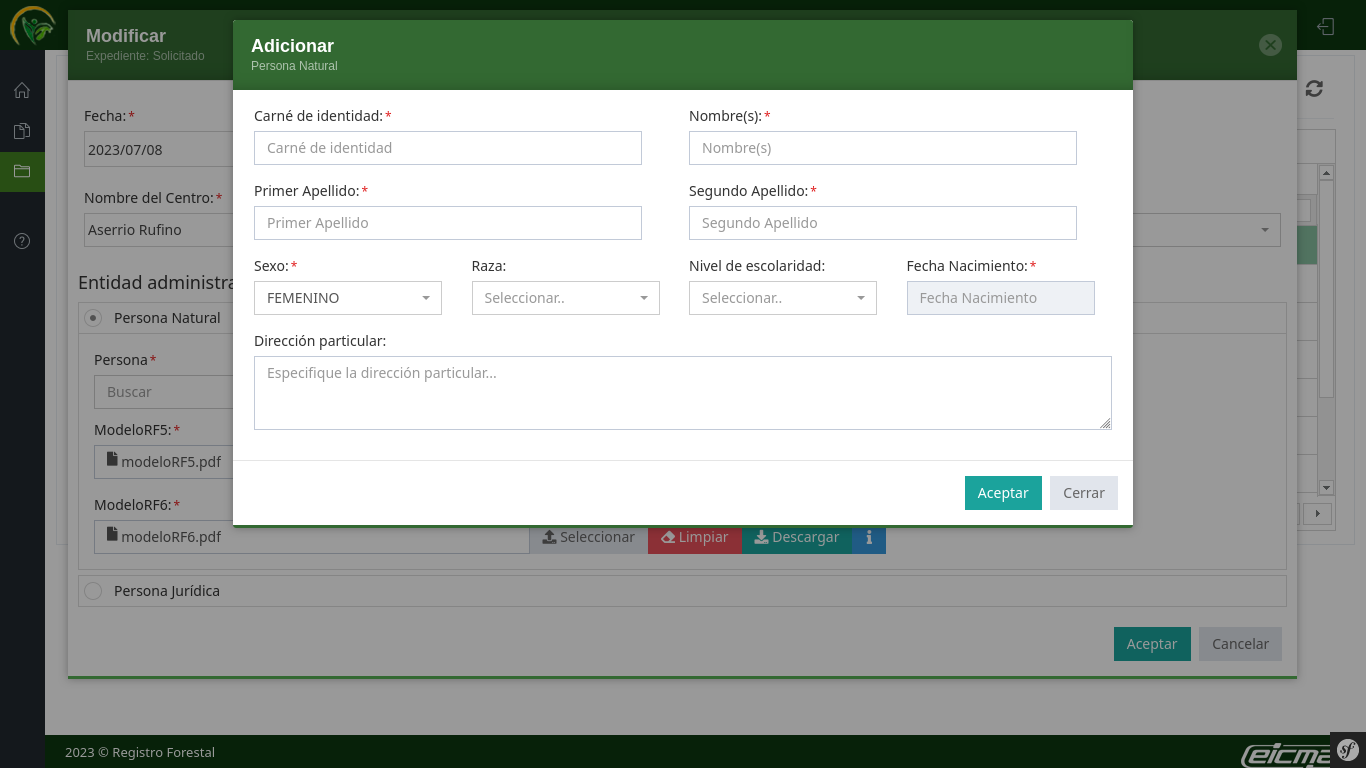Focus the Carné de identidad field

[447, 148]
